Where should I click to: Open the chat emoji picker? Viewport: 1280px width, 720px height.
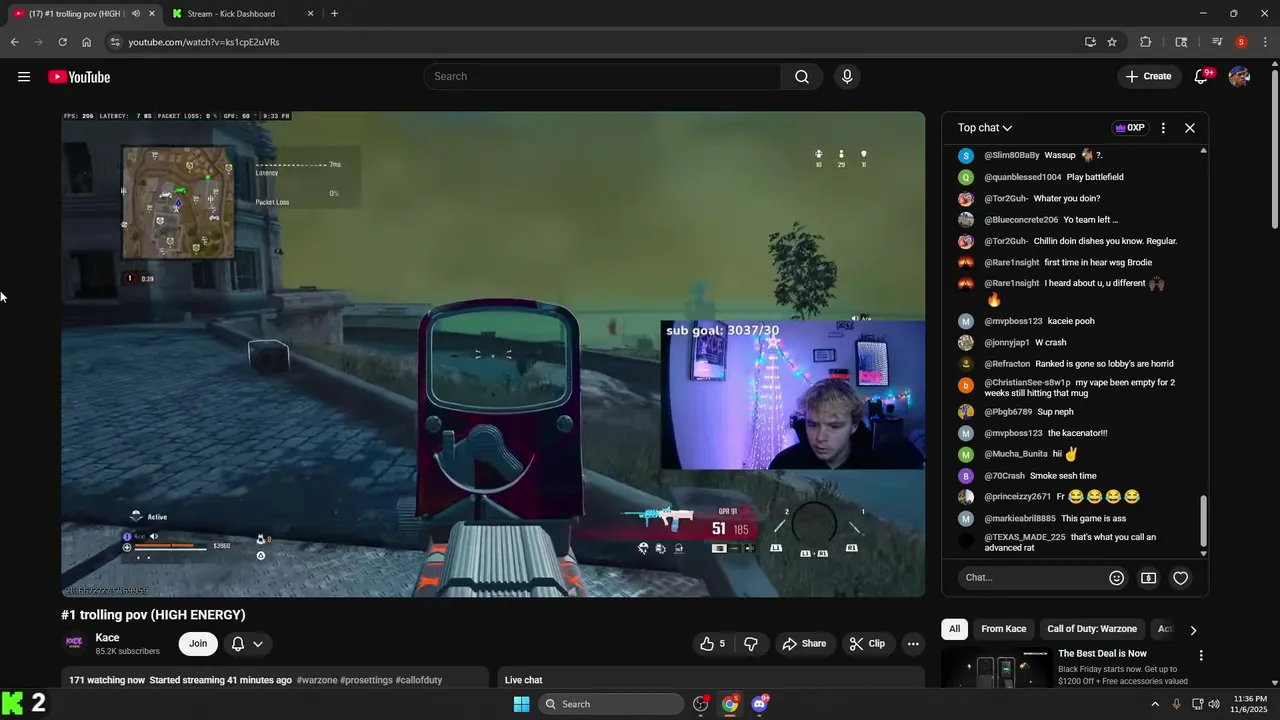pos(1117,578)
